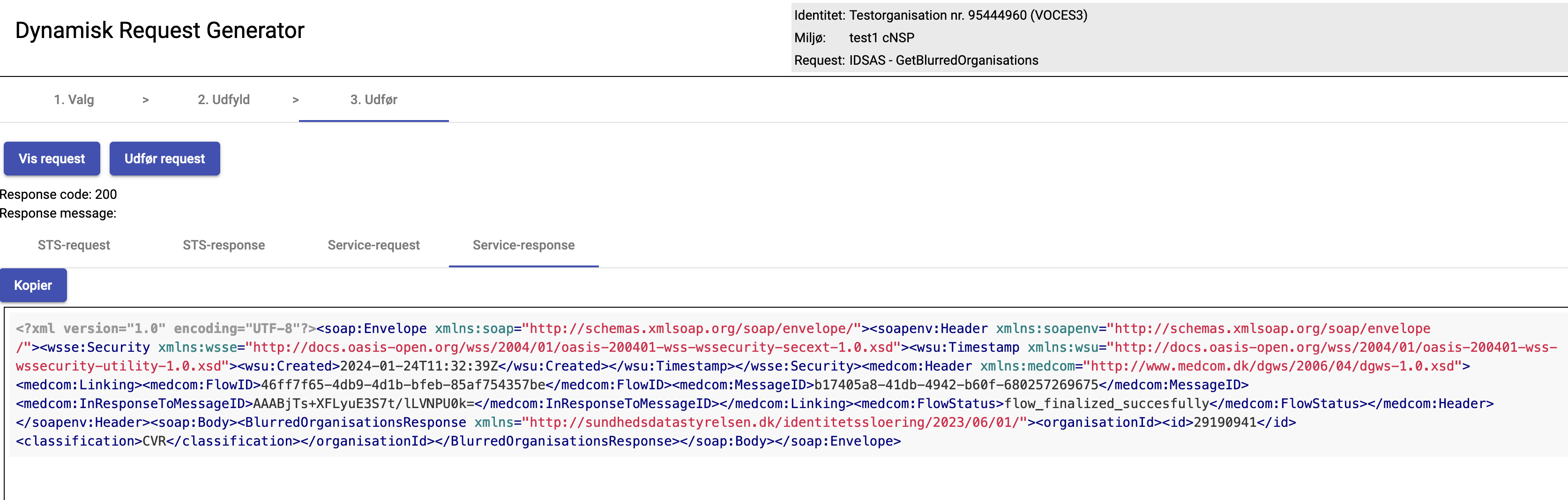Click the Identitet Testorganisation line
The width and height of the screenshot is (1568, 500).
(941, 15)
